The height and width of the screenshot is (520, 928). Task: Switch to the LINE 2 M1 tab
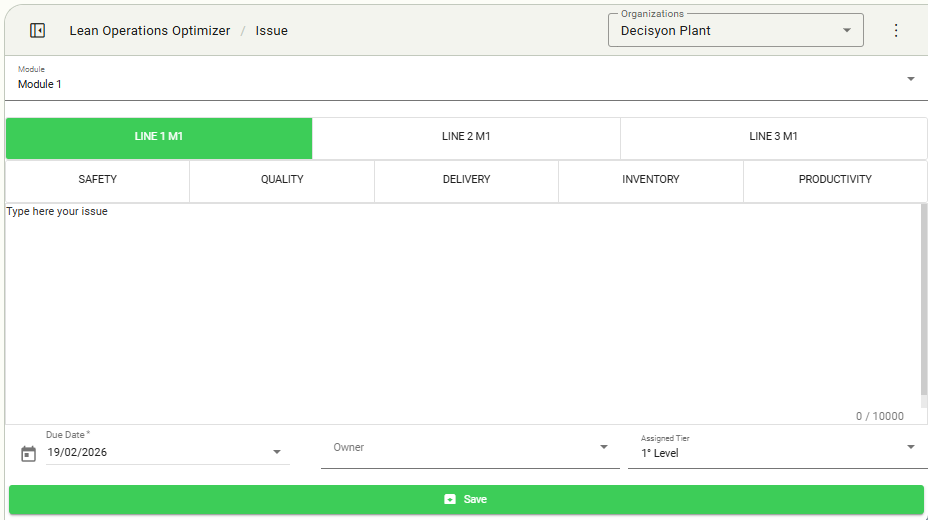click(x=466, y=137)
